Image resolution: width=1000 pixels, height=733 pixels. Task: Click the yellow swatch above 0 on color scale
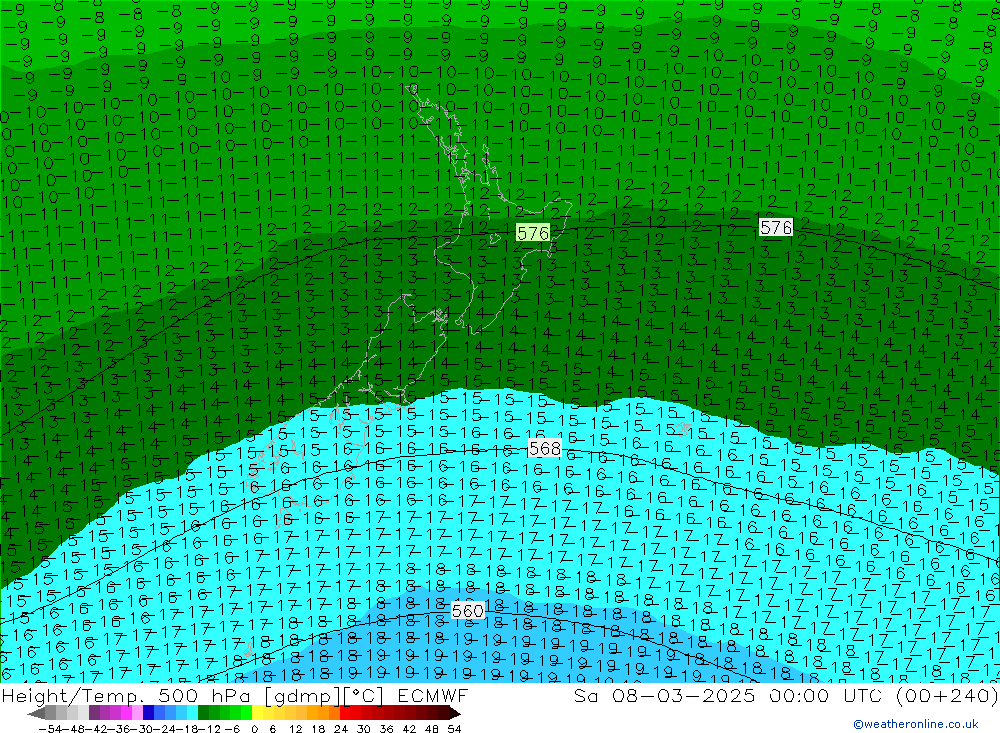tap(258, 713)
